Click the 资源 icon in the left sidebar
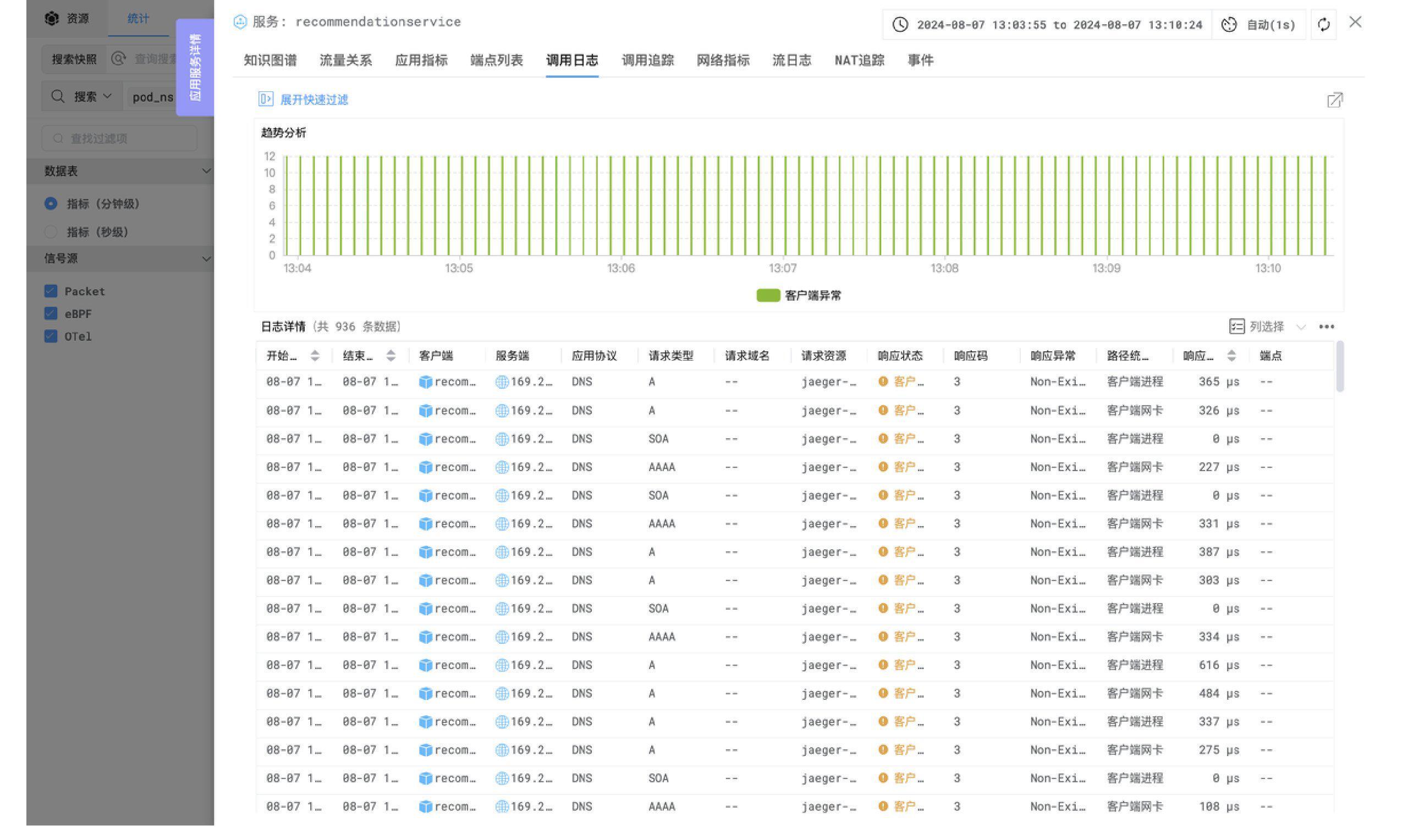This screenshot has height=840, width=1408. tap(52, 18)
